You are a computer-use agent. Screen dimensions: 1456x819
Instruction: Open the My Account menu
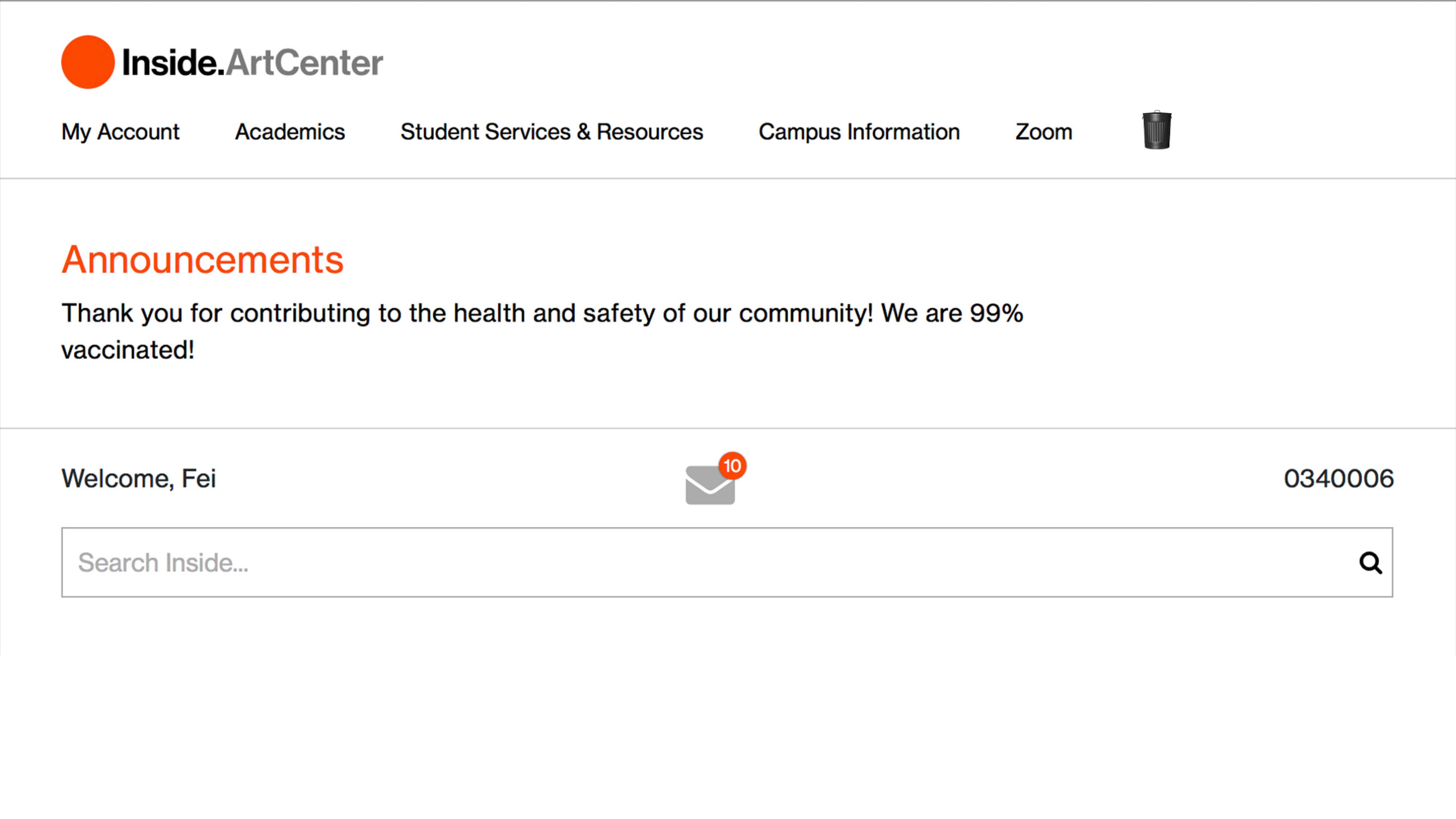pyautogui.click(x=120, y=132)
